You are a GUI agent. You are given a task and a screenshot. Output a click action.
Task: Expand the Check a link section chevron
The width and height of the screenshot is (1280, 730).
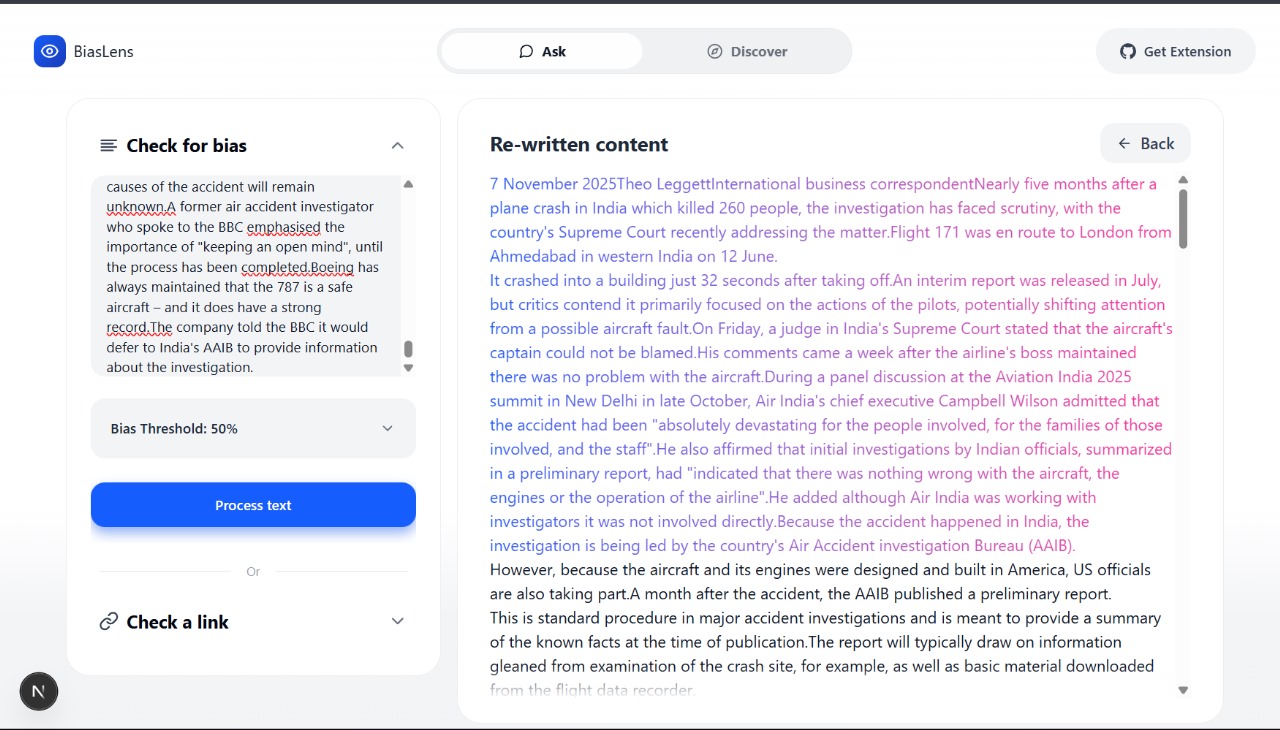[397, 622]
